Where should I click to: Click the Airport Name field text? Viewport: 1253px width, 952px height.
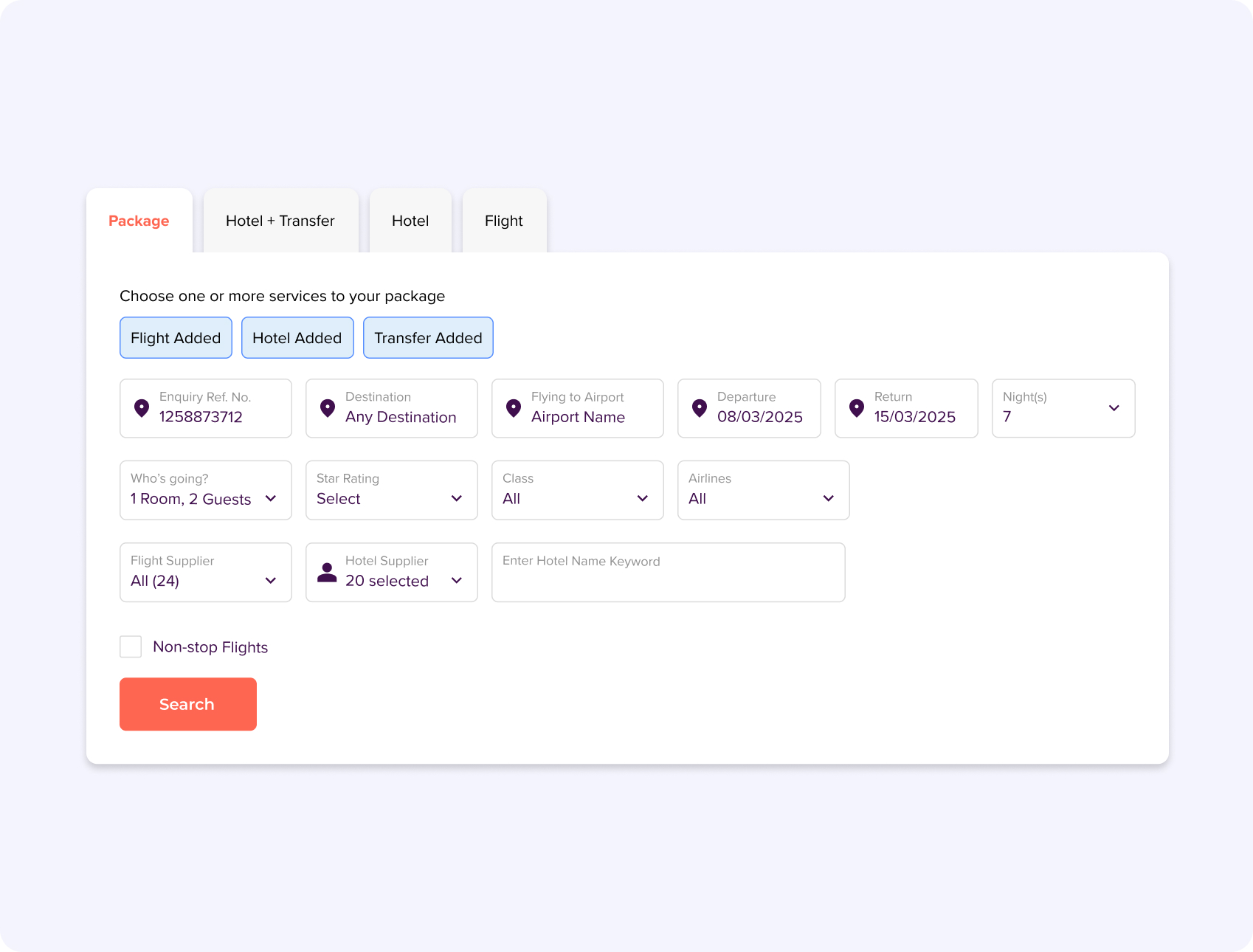pyautogui.click(x=578, y=417)
